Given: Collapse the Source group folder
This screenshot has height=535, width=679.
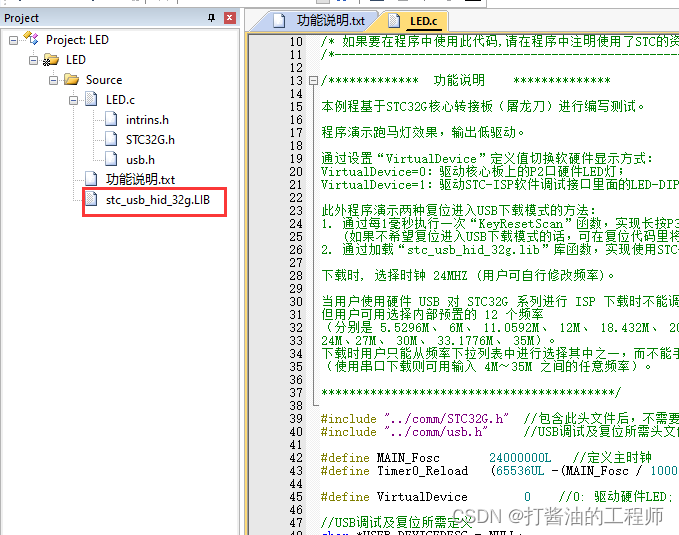Looking at the screenshot, I should [53, 80].
